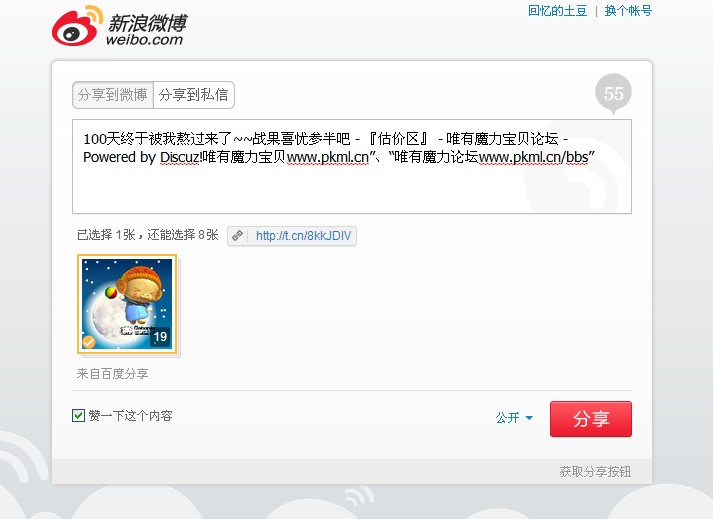Toggle the 赞一下这个内容 checkbox
This screenshot has height=519, width=713.
click(78, 415)
